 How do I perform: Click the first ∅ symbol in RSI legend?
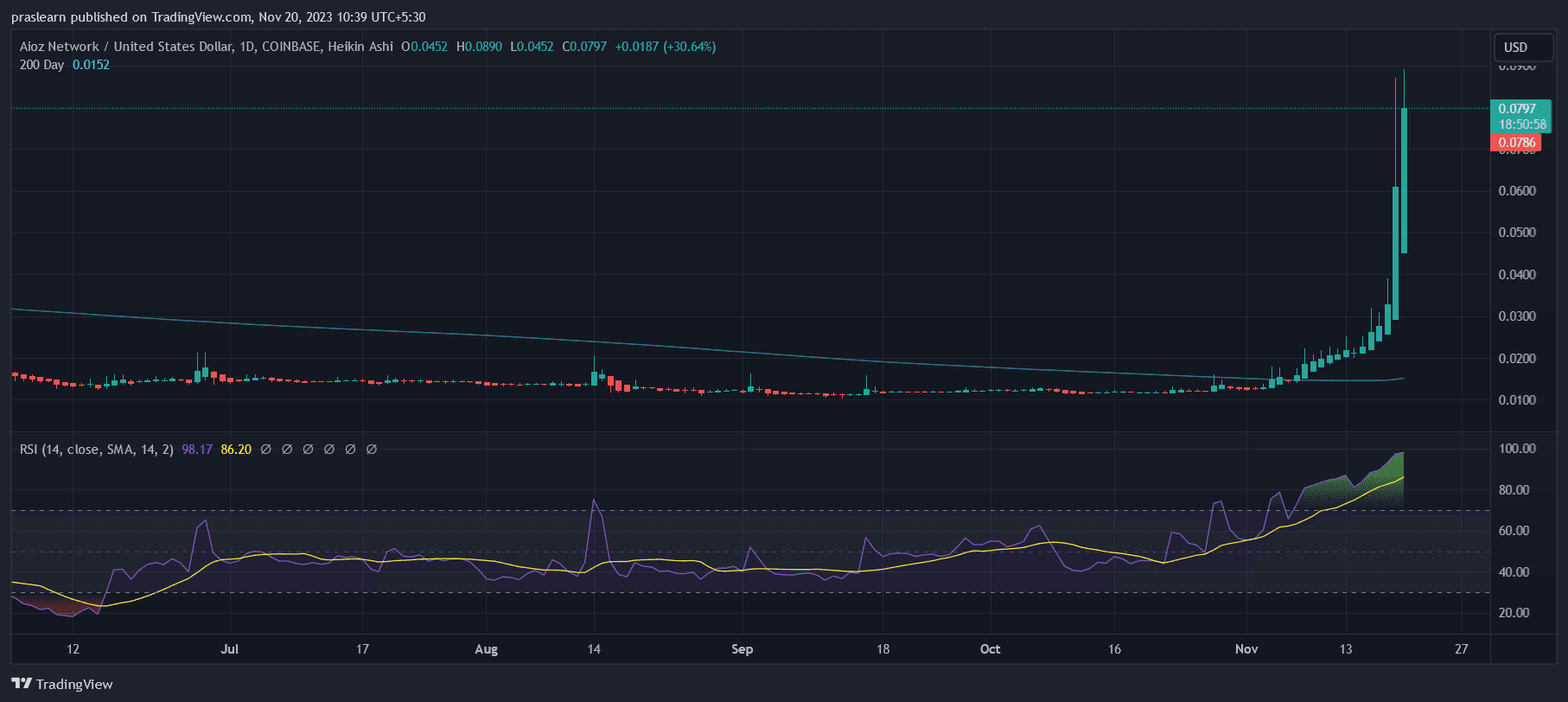click(266, 450)
